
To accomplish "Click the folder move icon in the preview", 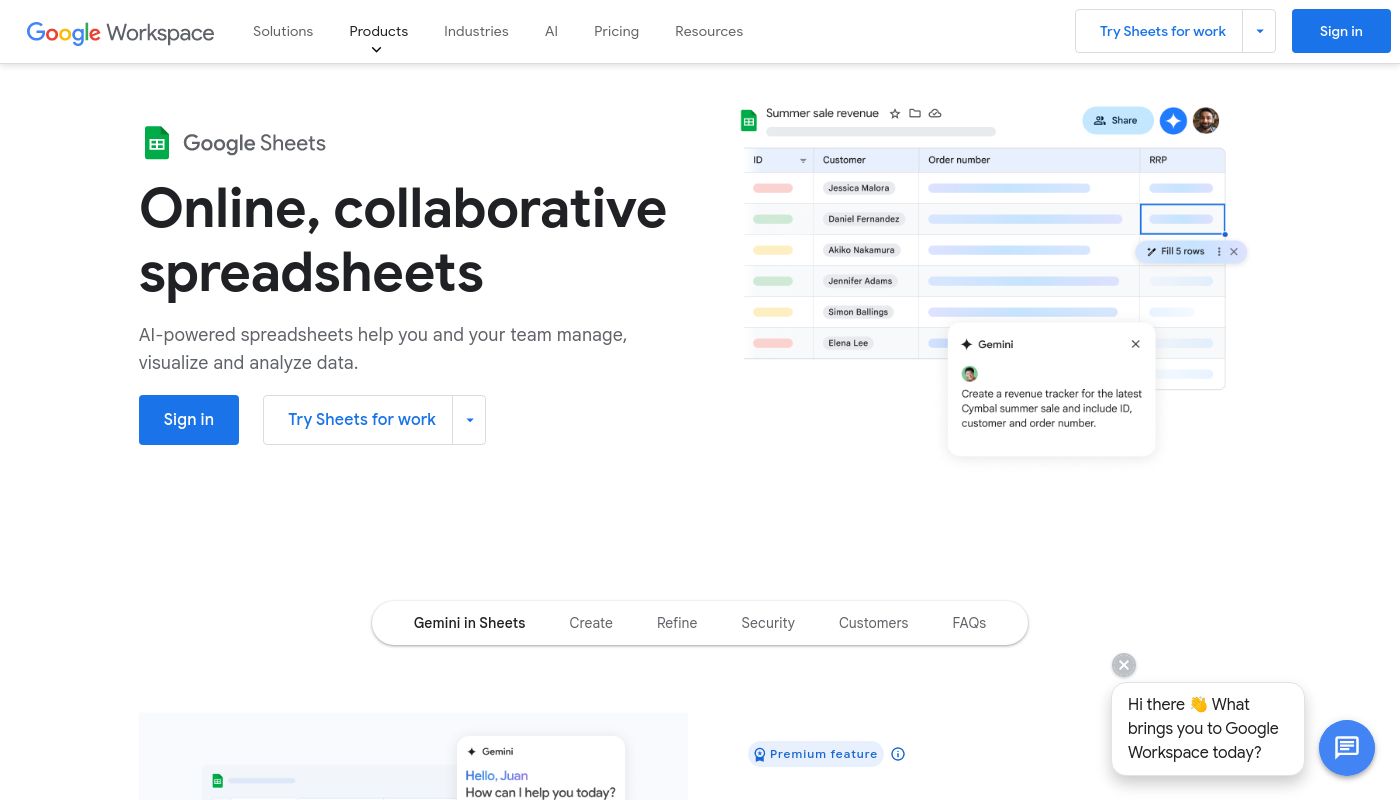I will pyautogui.click(x=915, y=114).
